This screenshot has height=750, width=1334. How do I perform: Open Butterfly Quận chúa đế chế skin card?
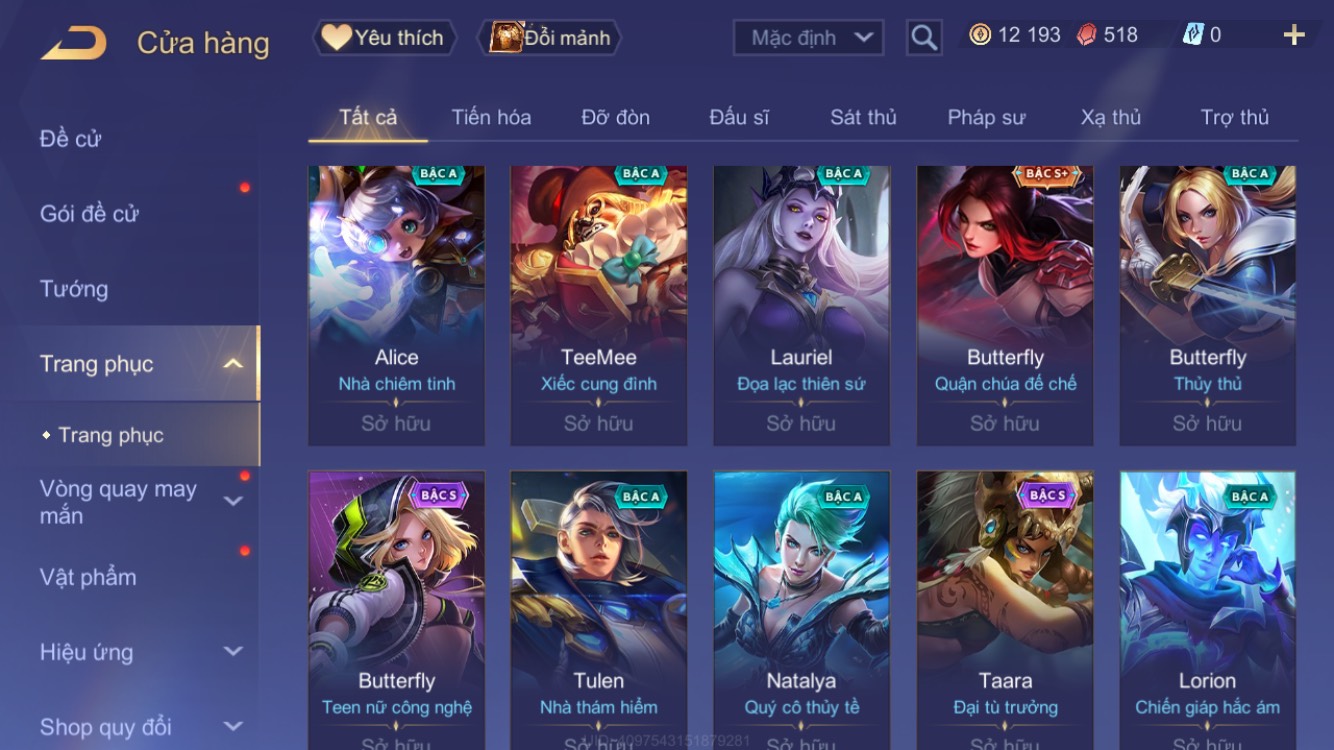1004,305
